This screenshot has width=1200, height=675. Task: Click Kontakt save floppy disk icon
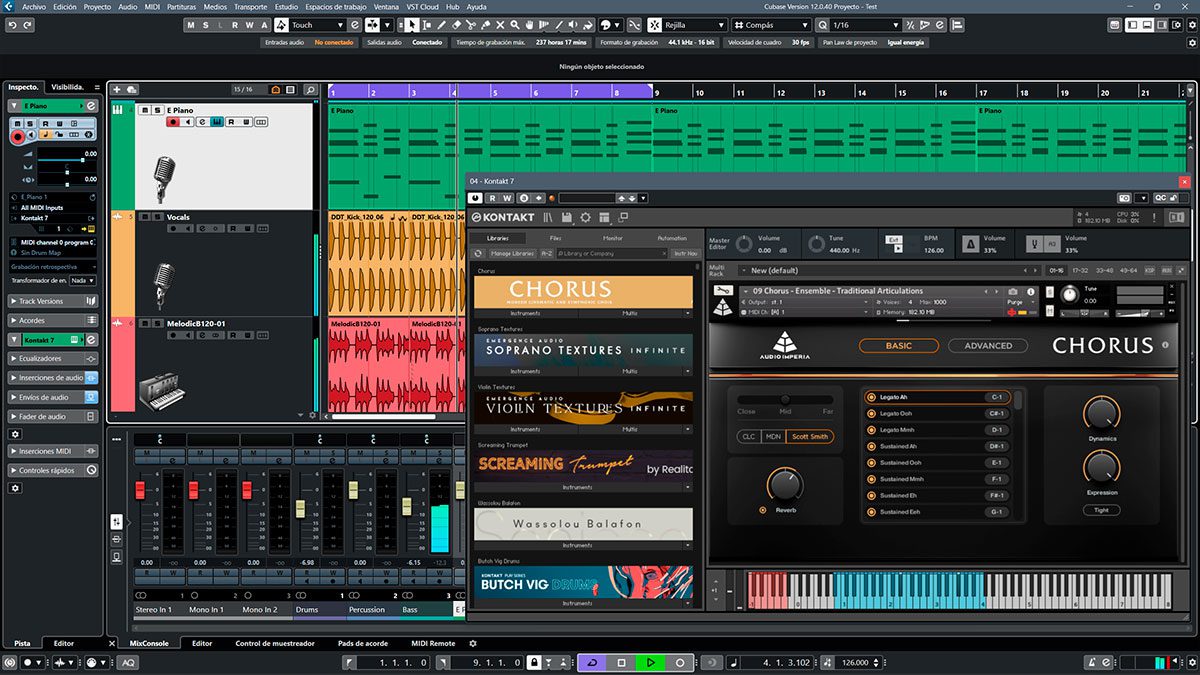coord(567,217)
